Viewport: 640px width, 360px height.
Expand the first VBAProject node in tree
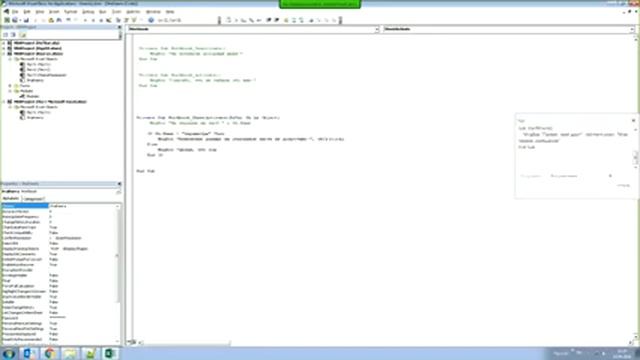[x=4, y=43]
